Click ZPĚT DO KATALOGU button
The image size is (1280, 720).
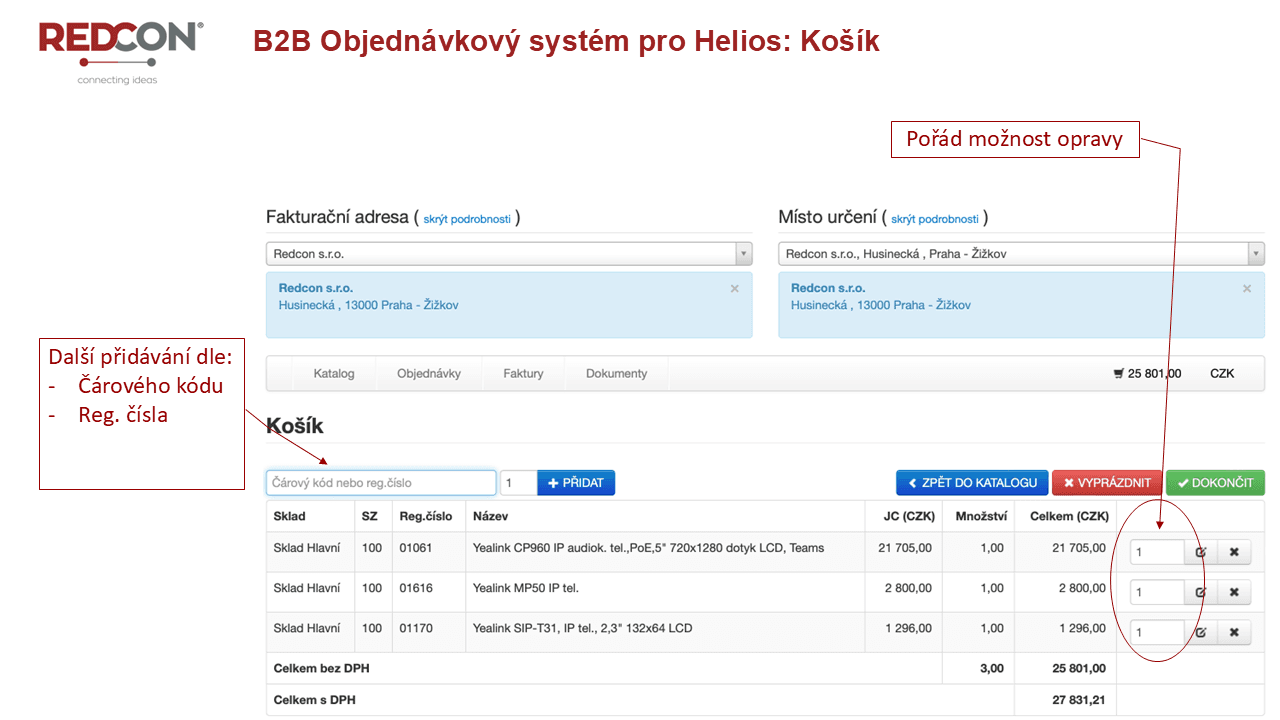tap(972, 483)
